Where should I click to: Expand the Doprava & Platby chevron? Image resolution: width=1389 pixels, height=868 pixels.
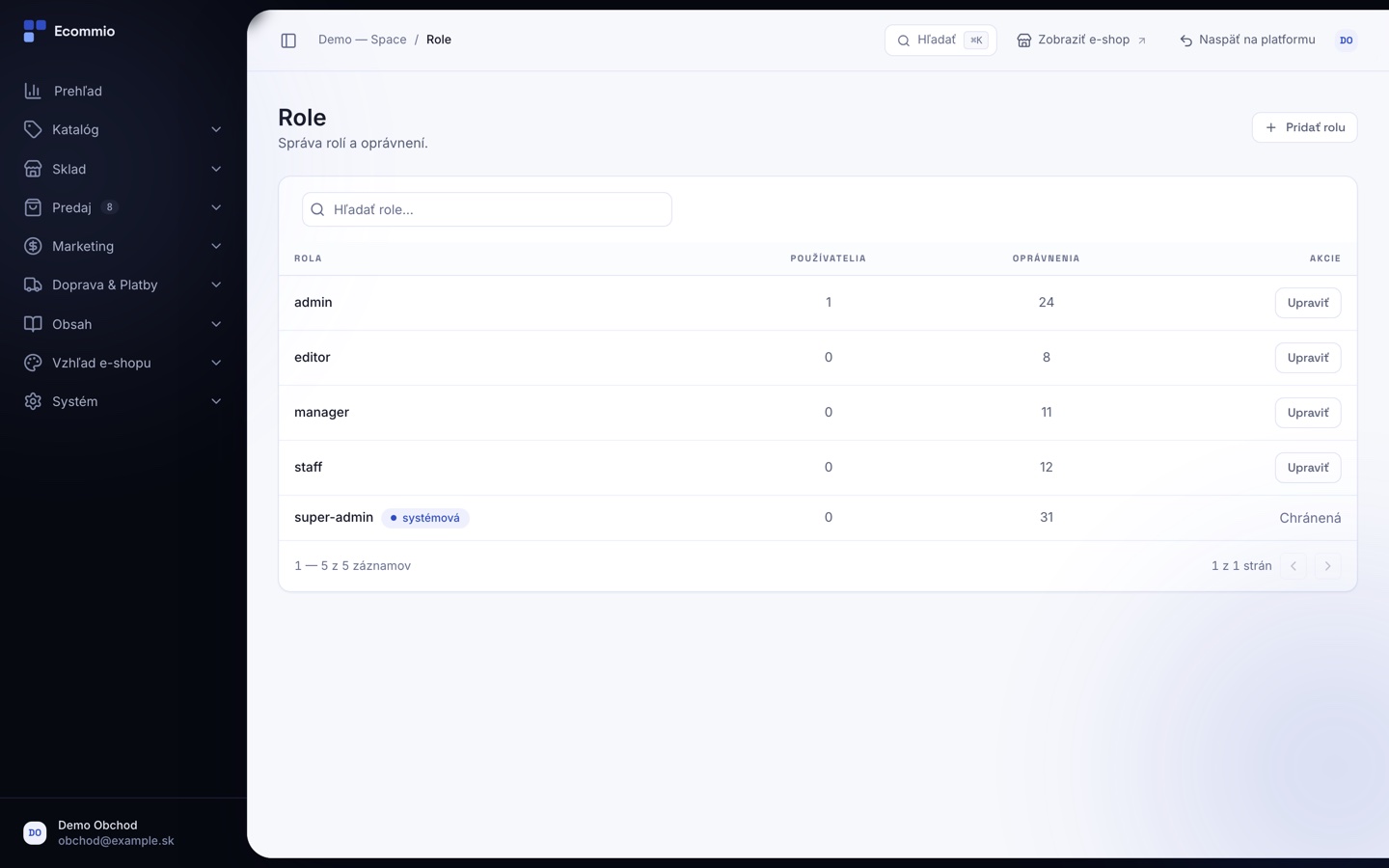point(216,285)
